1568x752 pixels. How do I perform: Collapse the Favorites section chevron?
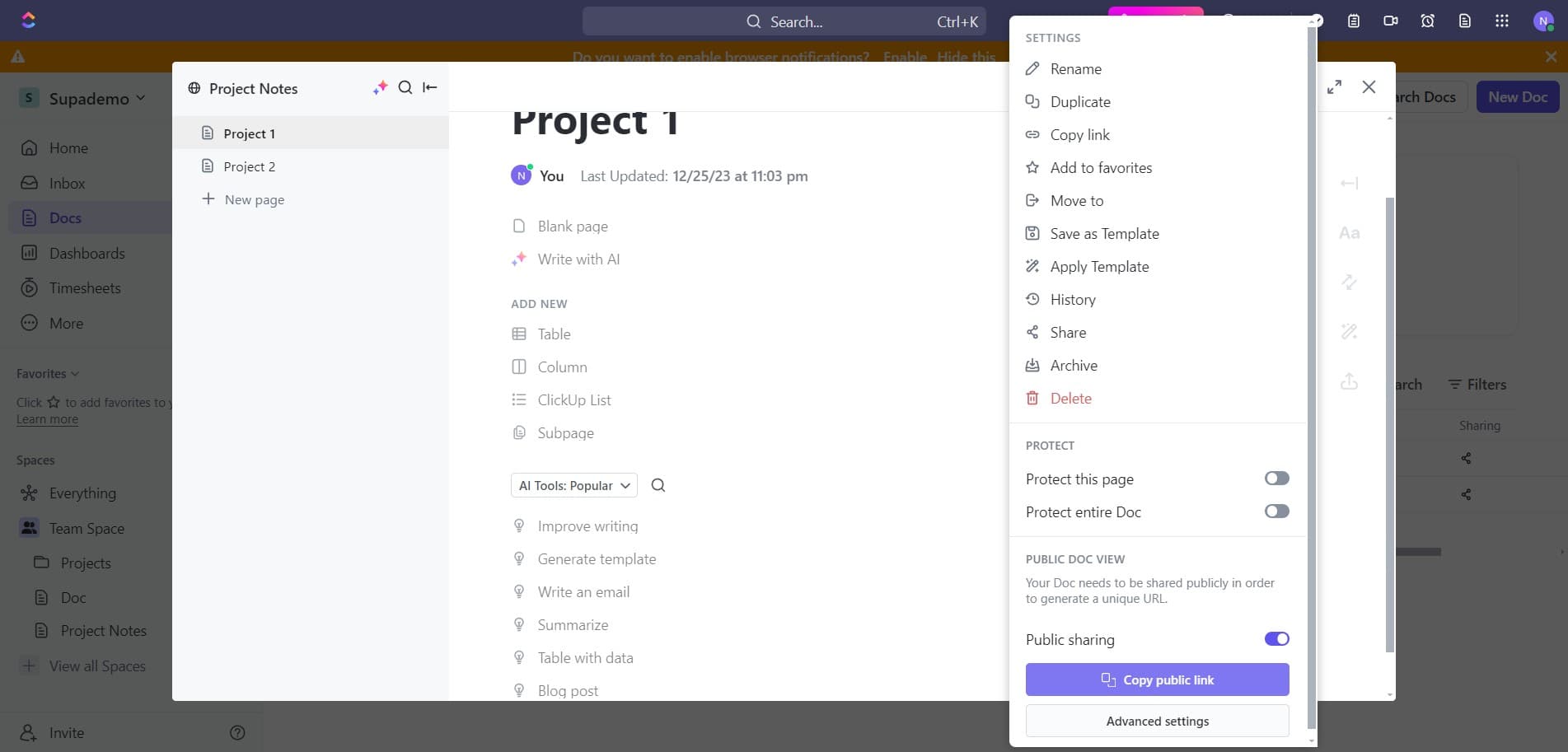pyautogui.click(x=75, y=374)
